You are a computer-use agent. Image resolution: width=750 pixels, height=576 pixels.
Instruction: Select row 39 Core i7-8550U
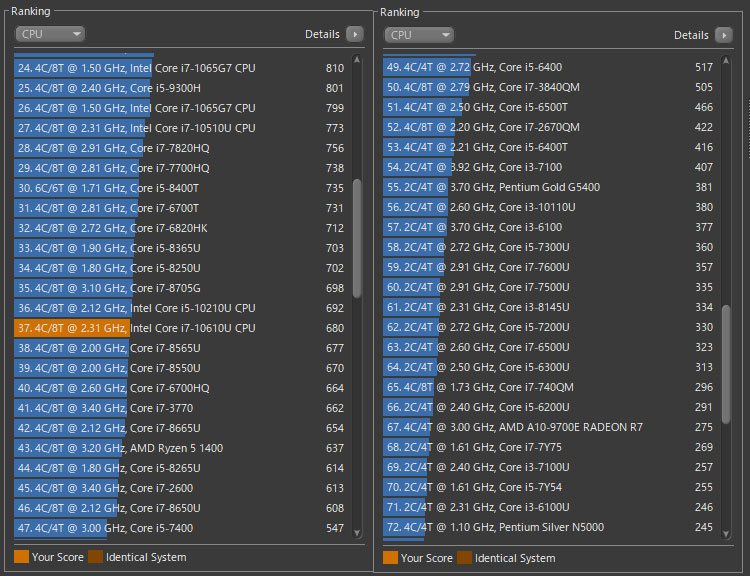pyautogui.click(x=181, y=368)
